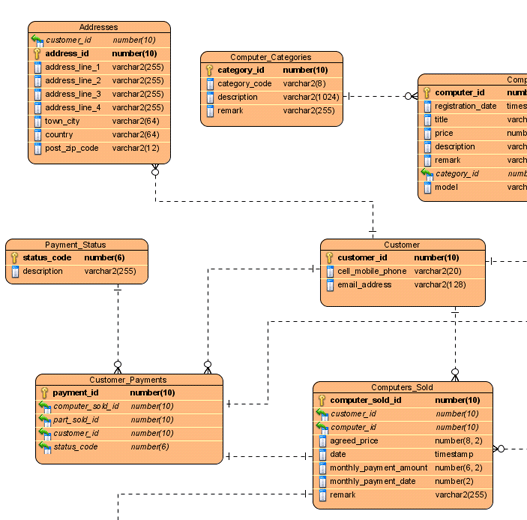Select the column icon beside Payment_Status description
527x520 pixels.
15,271
